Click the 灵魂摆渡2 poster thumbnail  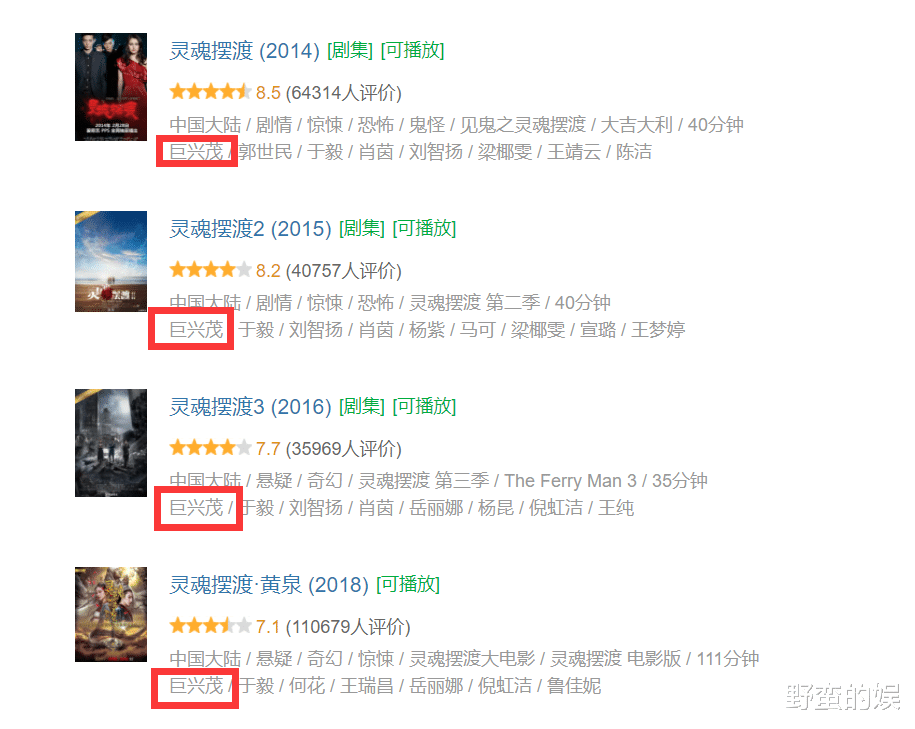click(111, 261)
